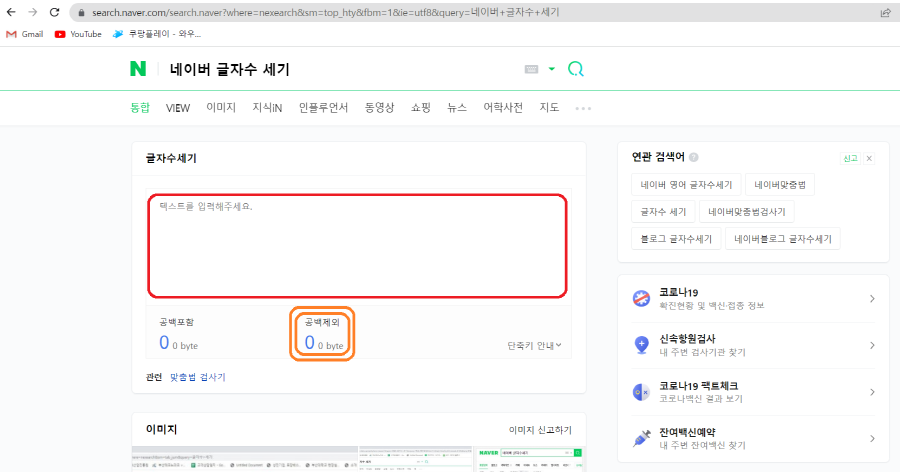This screenshot has width=900, height=472.
Task: Click the 이미지 신고하기 link
Action: [x=540, y=430]
